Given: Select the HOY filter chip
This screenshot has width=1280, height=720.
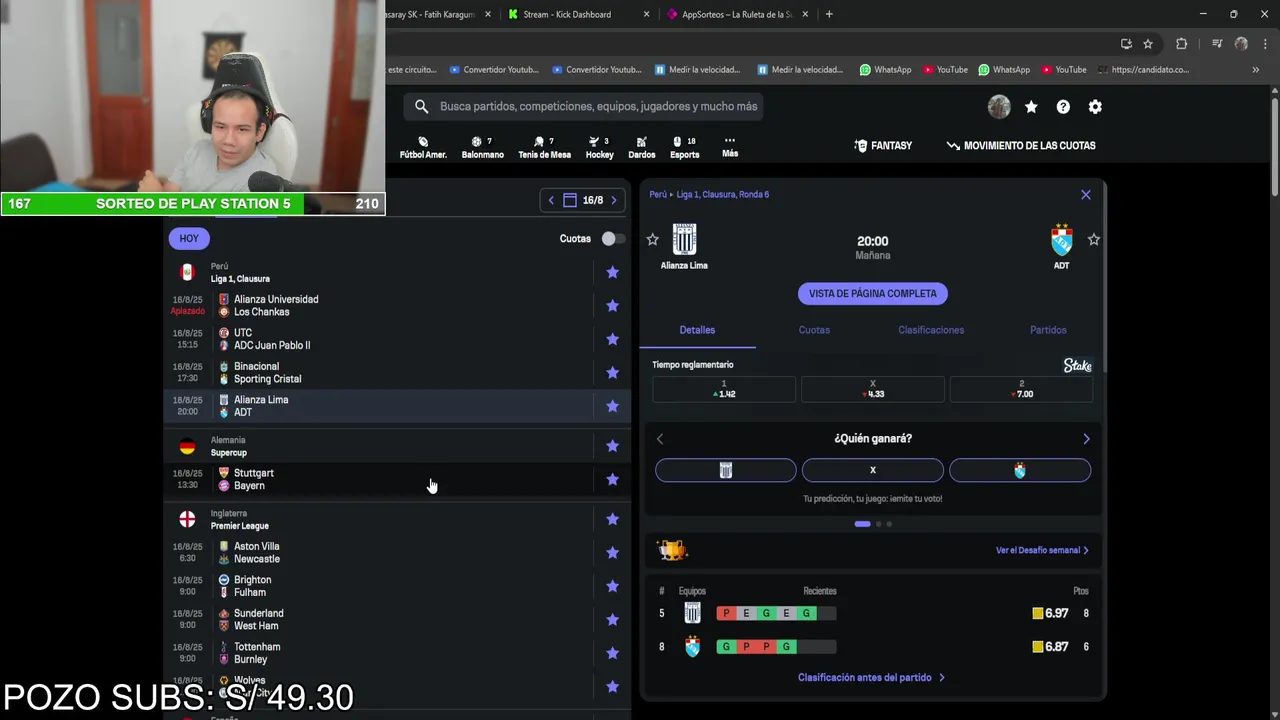Looking at the screenshot, I should [189, 239].
